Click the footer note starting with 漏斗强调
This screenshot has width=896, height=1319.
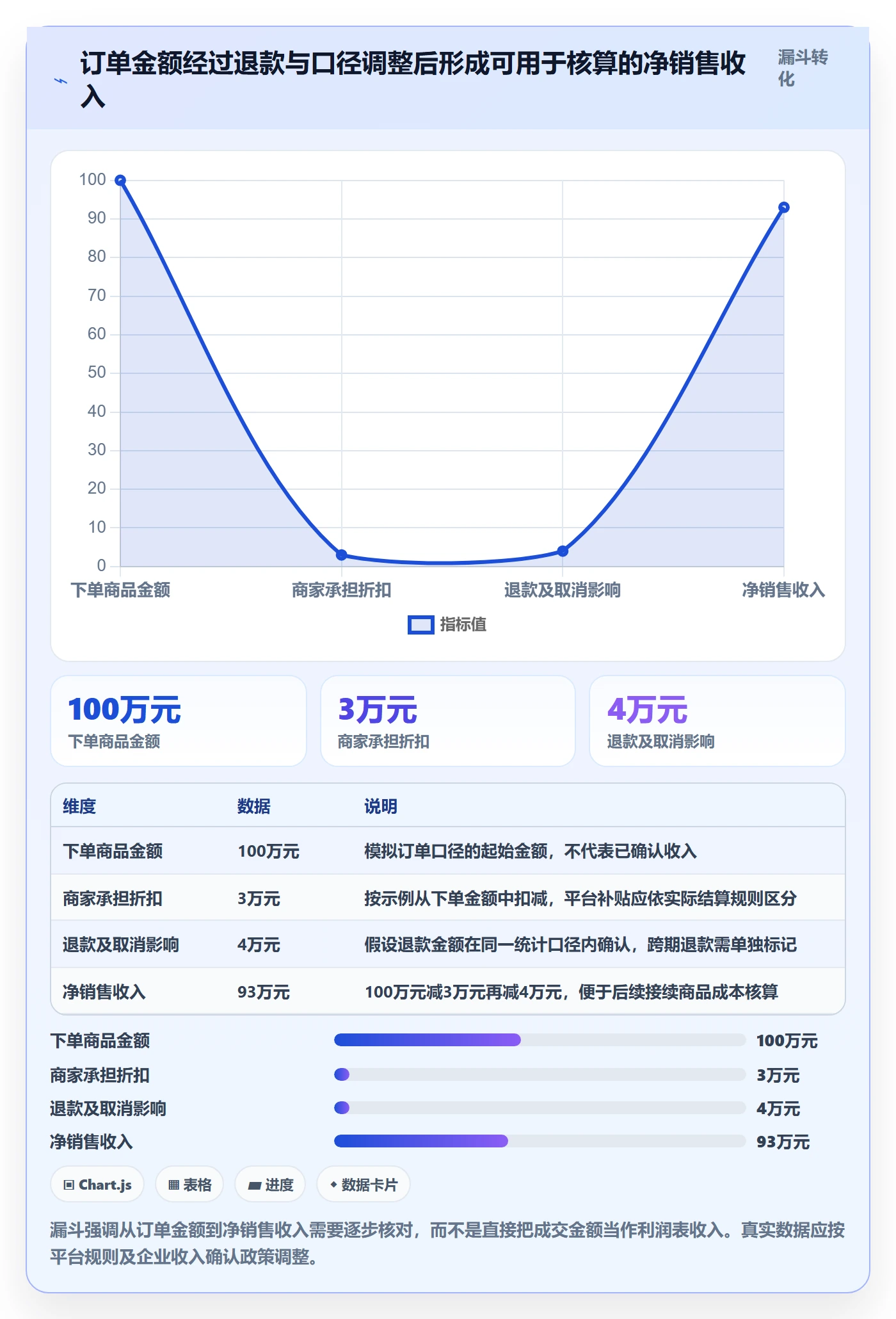(x=447, y=1243)
